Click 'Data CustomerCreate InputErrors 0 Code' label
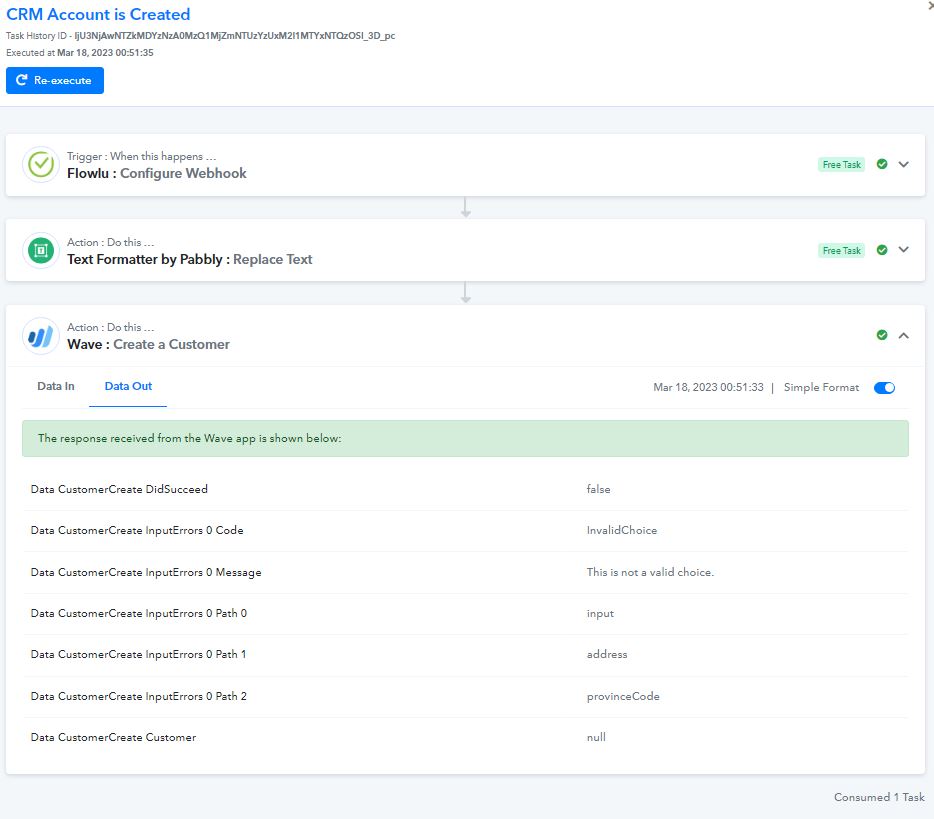Screen dimensions: 934x819 [137, 531]
